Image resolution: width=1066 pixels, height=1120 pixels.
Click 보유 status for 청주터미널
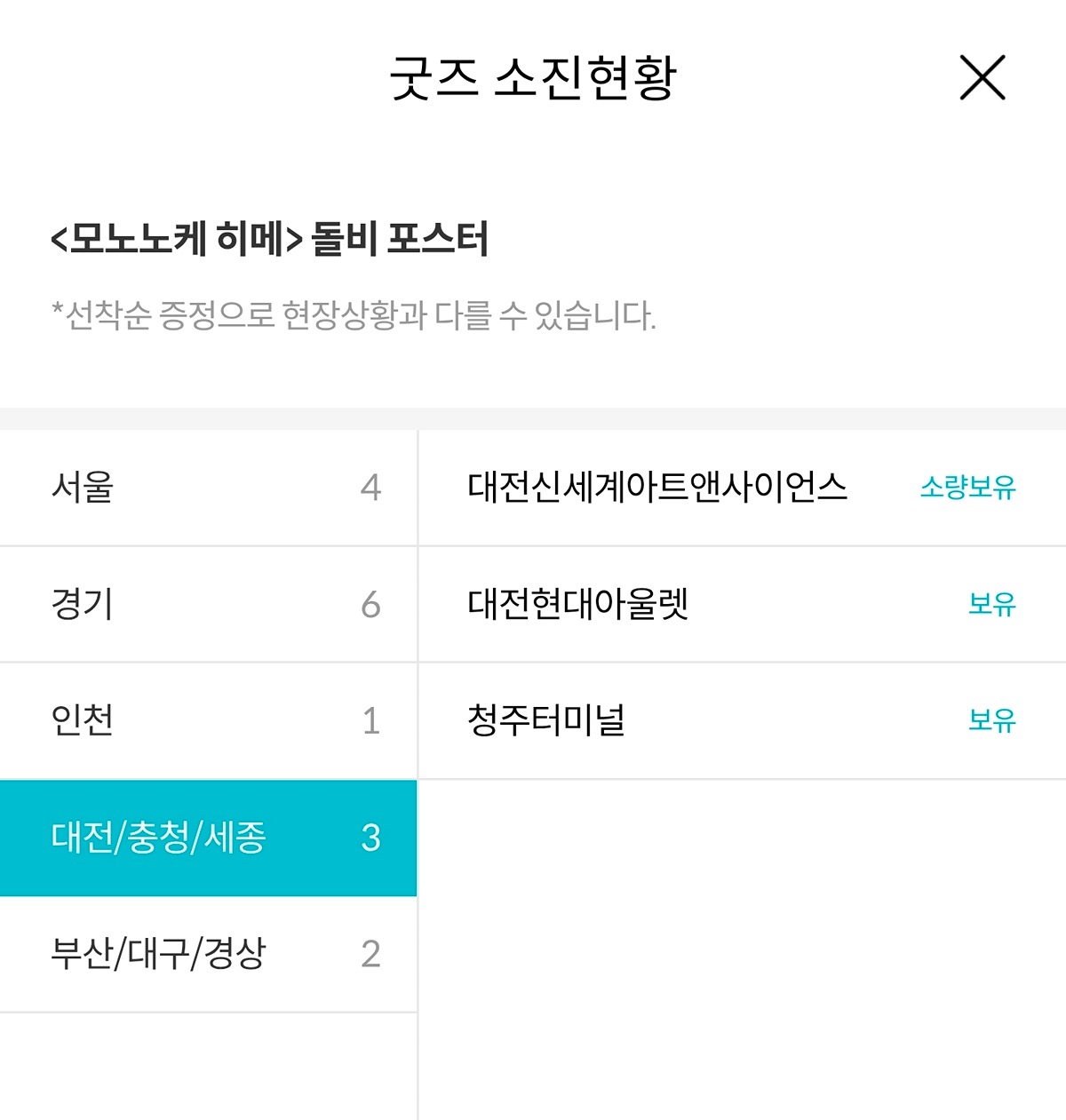coord(991,720)
